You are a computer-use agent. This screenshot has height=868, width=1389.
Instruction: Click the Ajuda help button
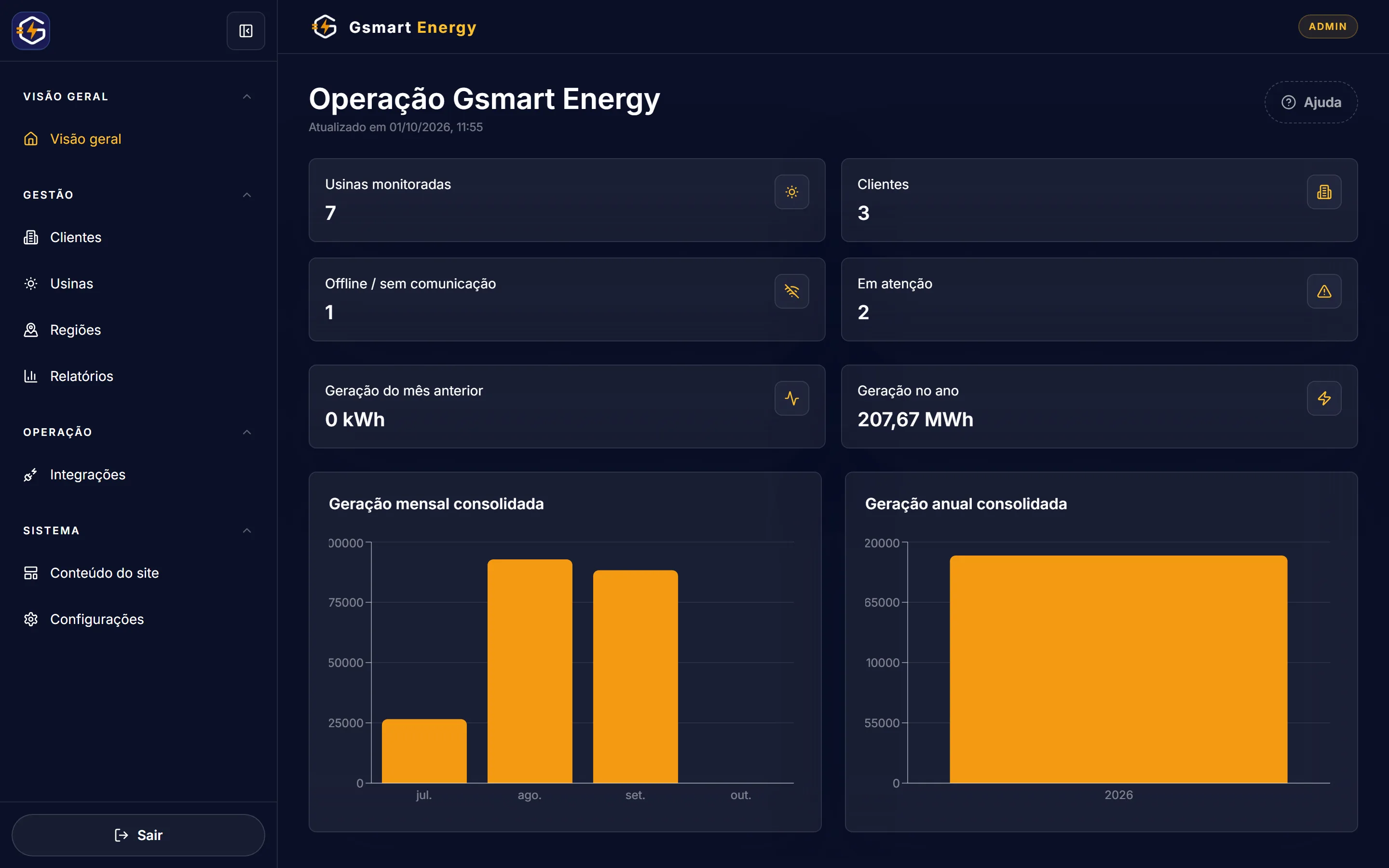pyautogui.click(x=1311, y=102)
